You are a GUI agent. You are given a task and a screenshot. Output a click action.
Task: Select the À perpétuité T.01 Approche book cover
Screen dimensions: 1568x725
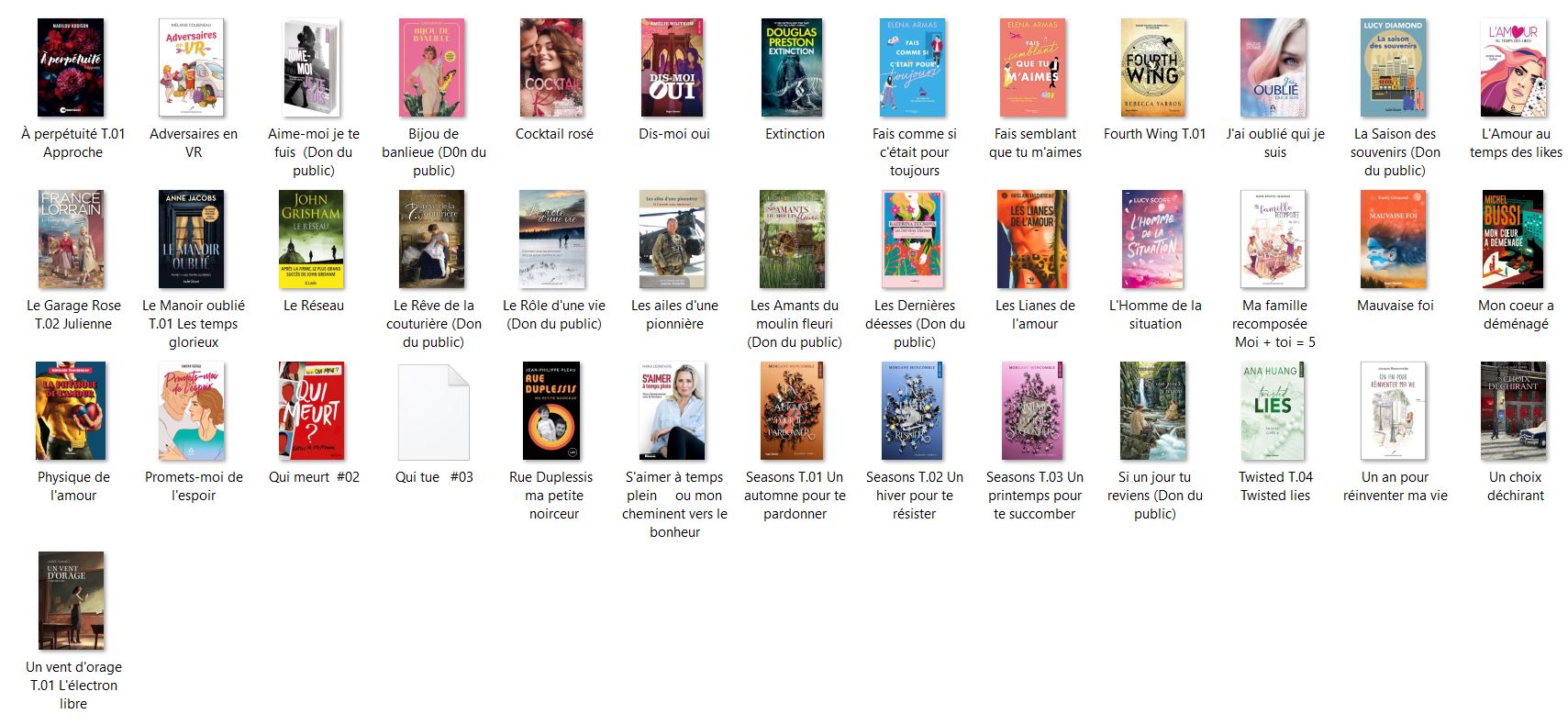[72, 68]
